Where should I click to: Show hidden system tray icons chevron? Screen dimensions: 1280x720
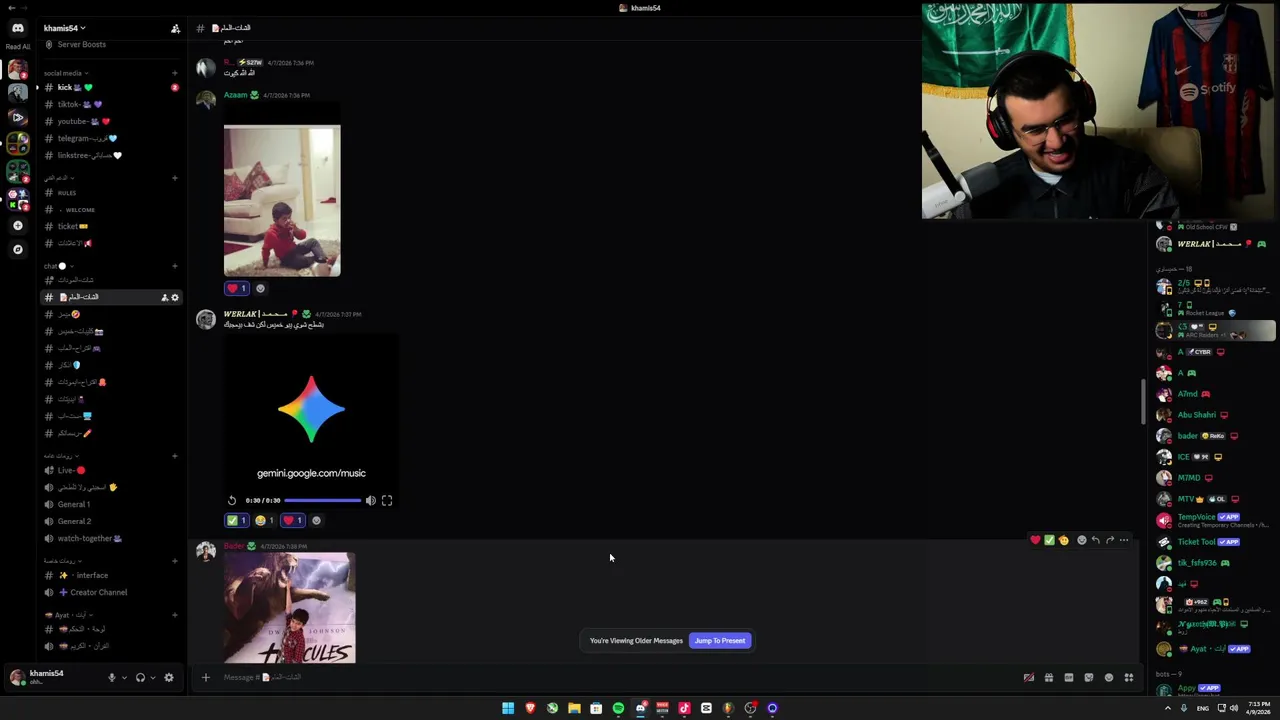(1167, 708)
